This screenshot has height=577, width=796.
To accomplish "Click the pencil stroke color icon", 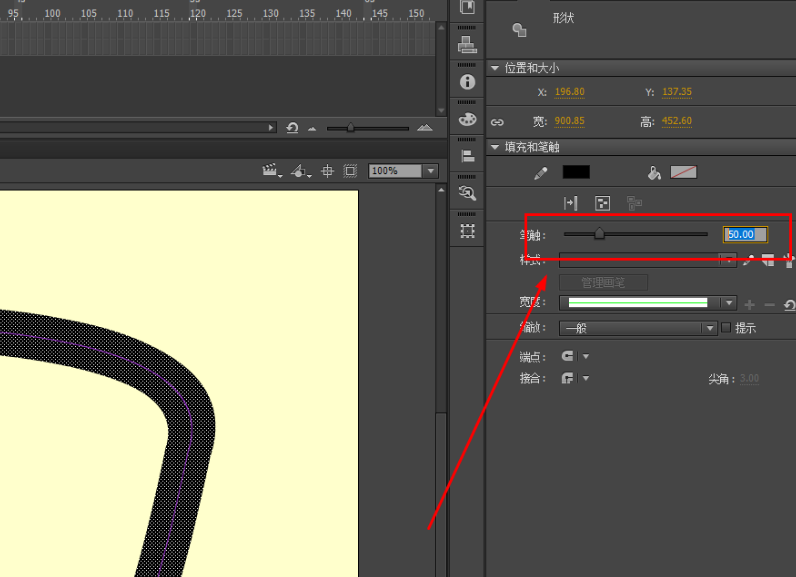I will [x=541, y=173].
